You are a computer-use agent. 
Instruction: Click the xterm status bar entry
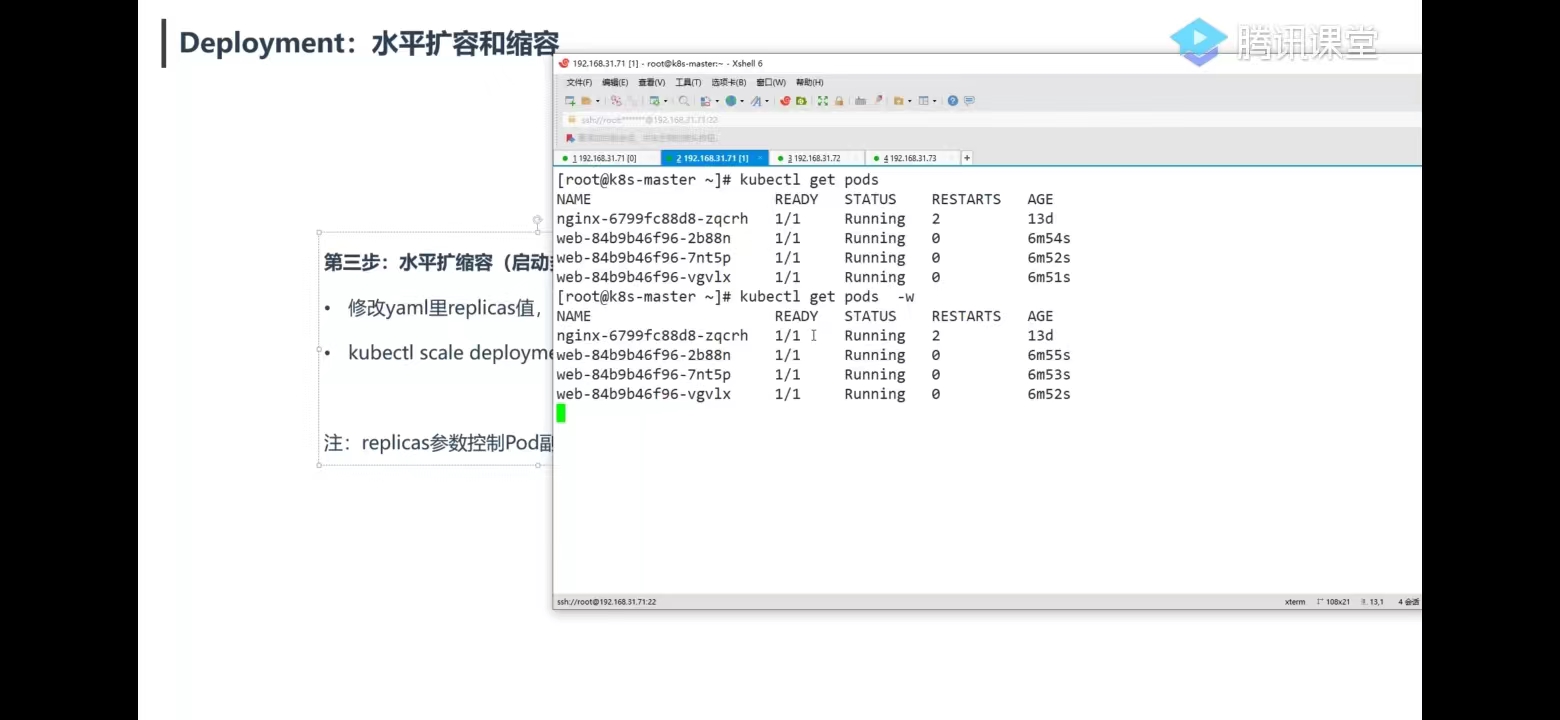click(1295, 602)
